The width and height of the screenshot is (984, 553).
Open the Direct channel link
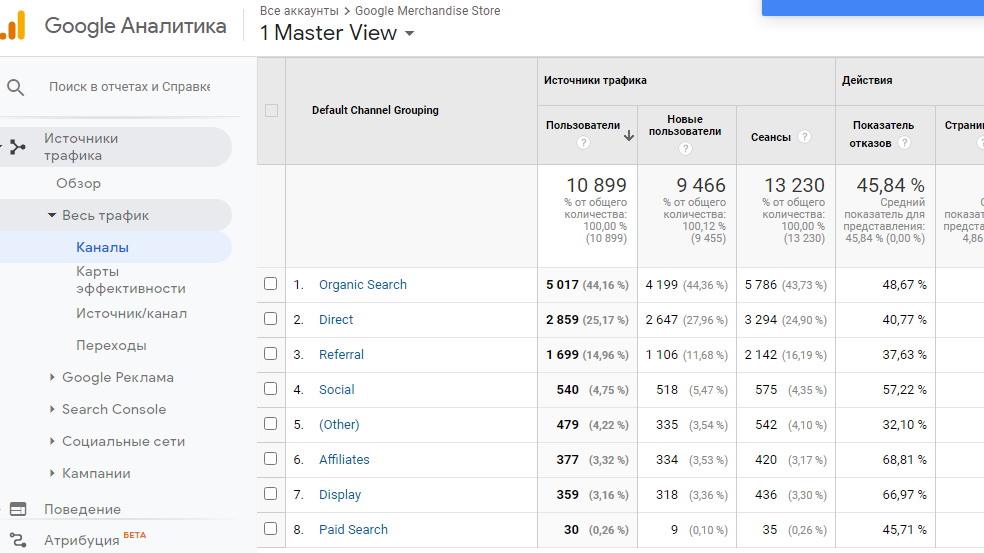click(336, 319)
